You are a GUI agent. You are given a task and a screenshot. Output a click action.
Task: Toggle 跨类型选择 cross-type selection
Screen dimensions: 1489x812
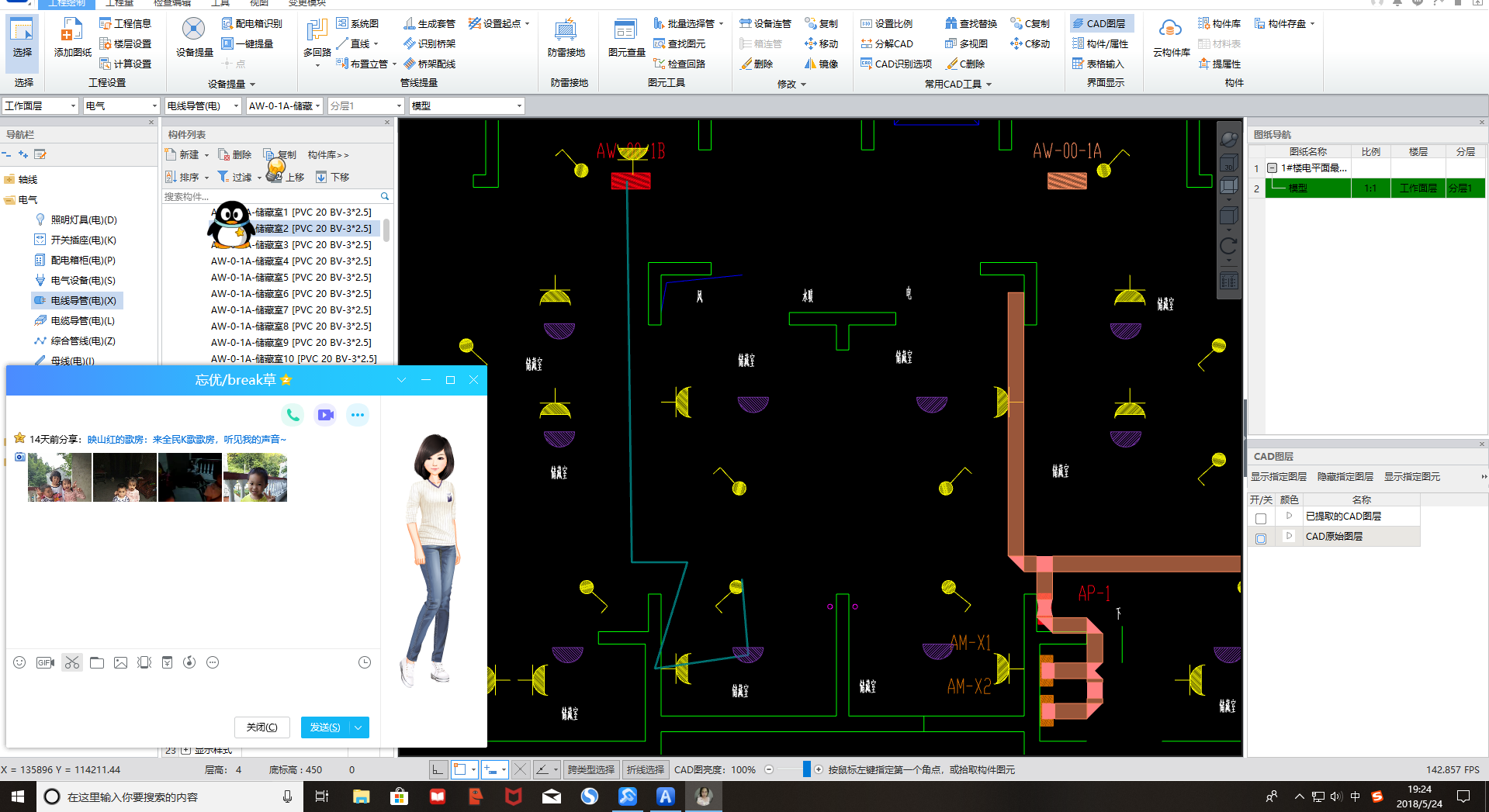(591, 769)
